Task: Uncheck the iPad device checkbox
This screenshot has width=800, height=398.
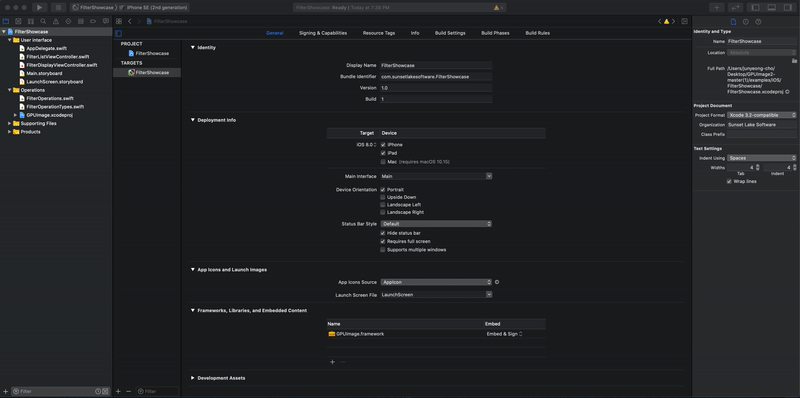Action: [x=383, y=153]
